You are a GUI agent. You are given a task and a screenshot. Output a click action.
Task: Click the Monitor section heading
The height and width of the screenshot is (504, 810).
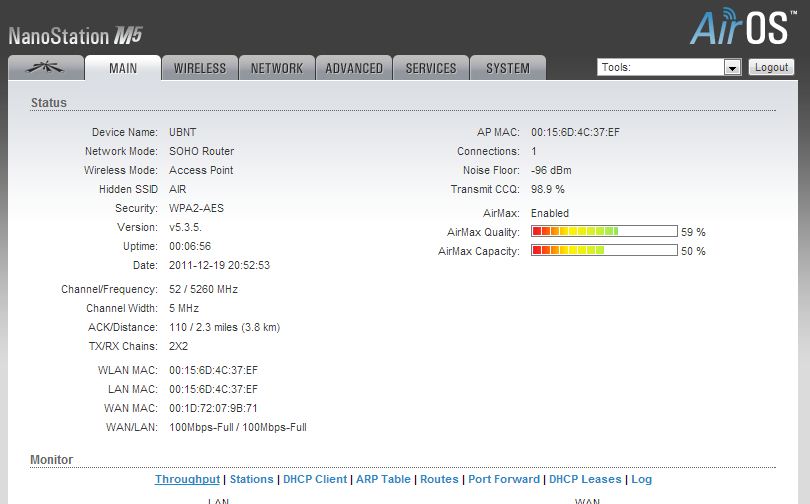click(x=52, y=460)
